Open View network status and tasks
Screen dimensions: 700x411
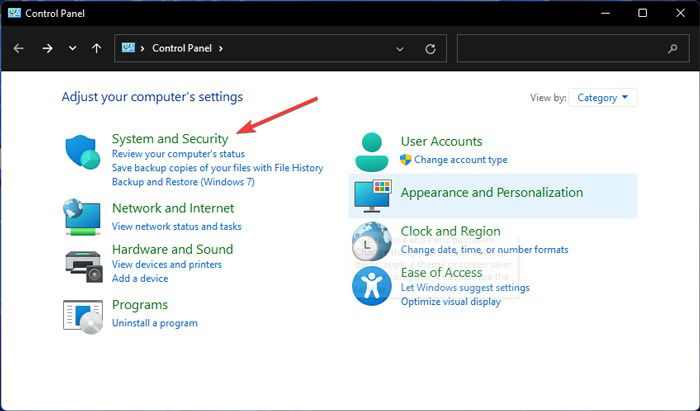coord(176,227)
